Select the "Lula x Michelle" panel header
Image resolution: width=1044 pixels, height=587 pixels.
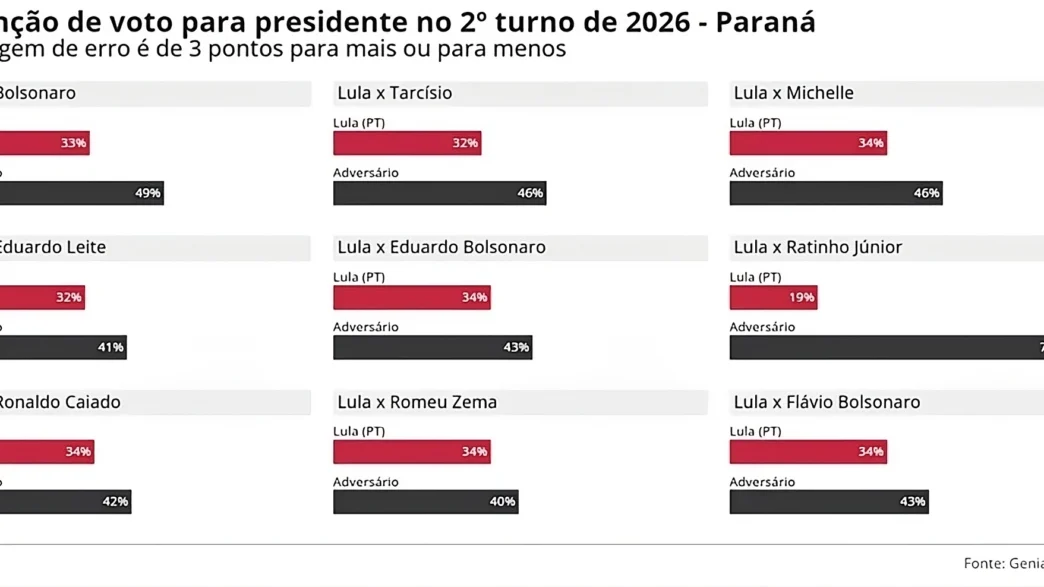point(794,93)
